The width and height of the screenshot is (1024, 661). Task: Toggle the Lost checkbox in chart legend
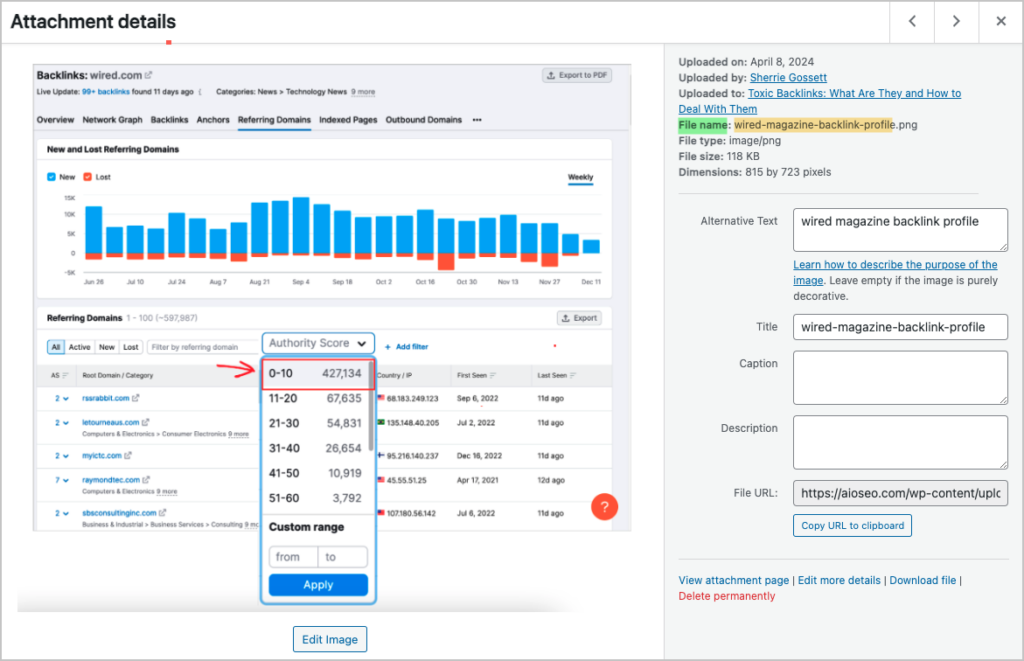pyautogui.click(x=88, y=177)
